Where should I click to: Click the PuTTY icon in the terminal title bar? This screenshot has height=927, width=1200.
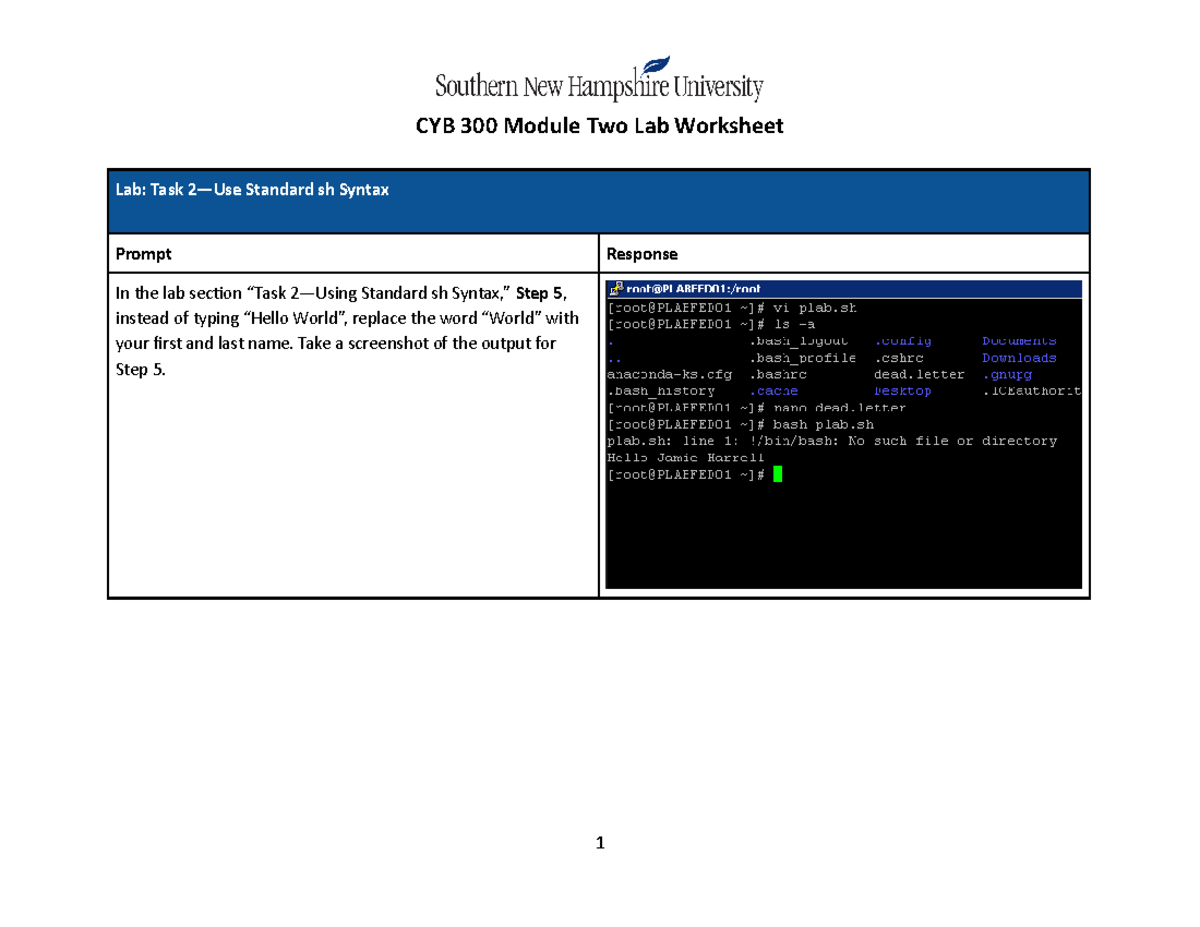[615, 289]
